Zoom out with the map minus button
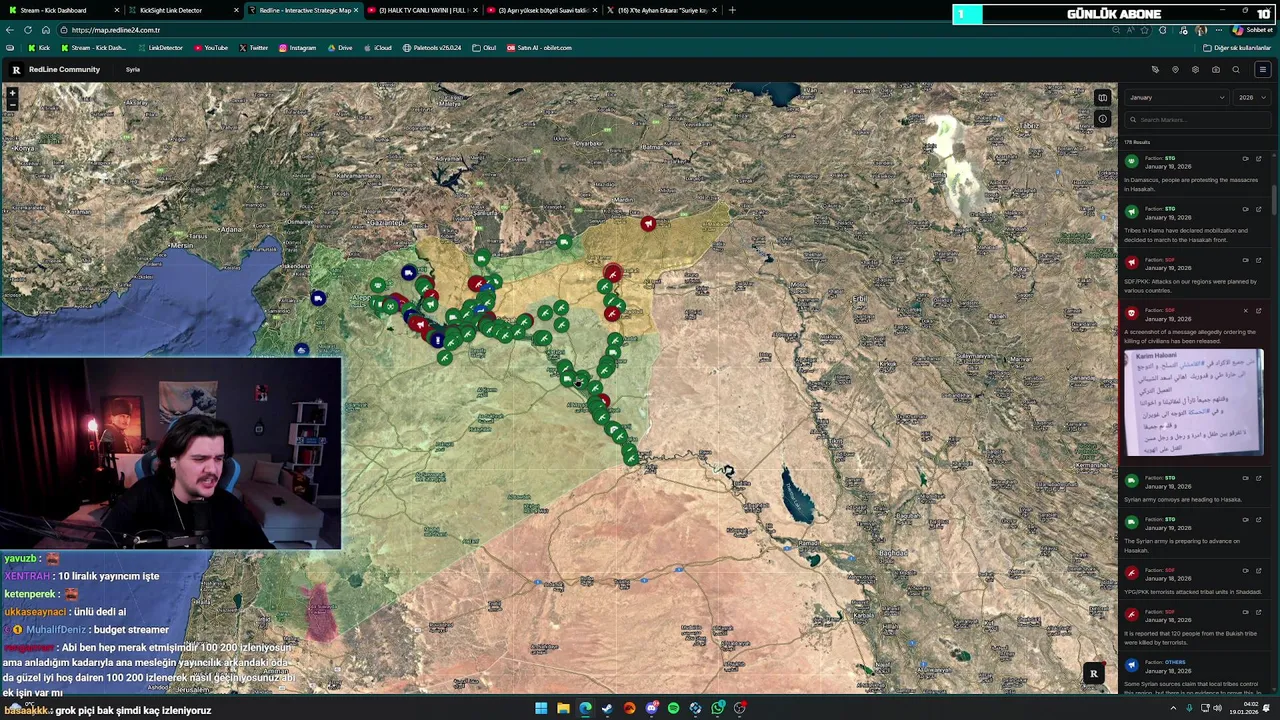The height and width of the screenshot is (720, 1280). [x=13, y=103]
